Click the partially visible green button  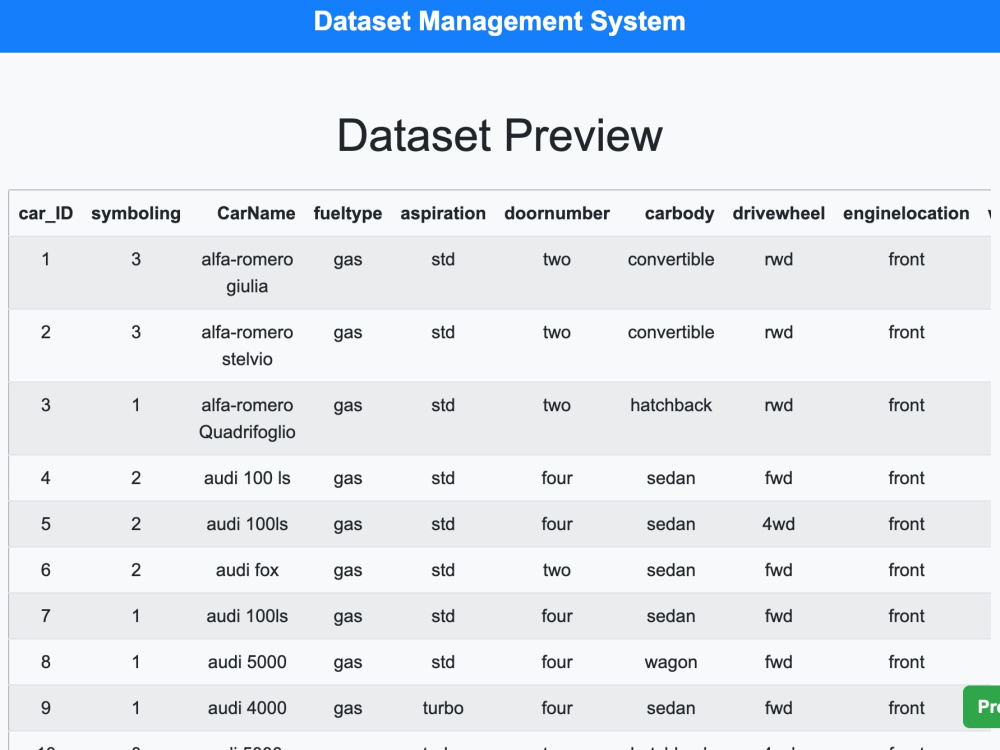pos(982,707)
